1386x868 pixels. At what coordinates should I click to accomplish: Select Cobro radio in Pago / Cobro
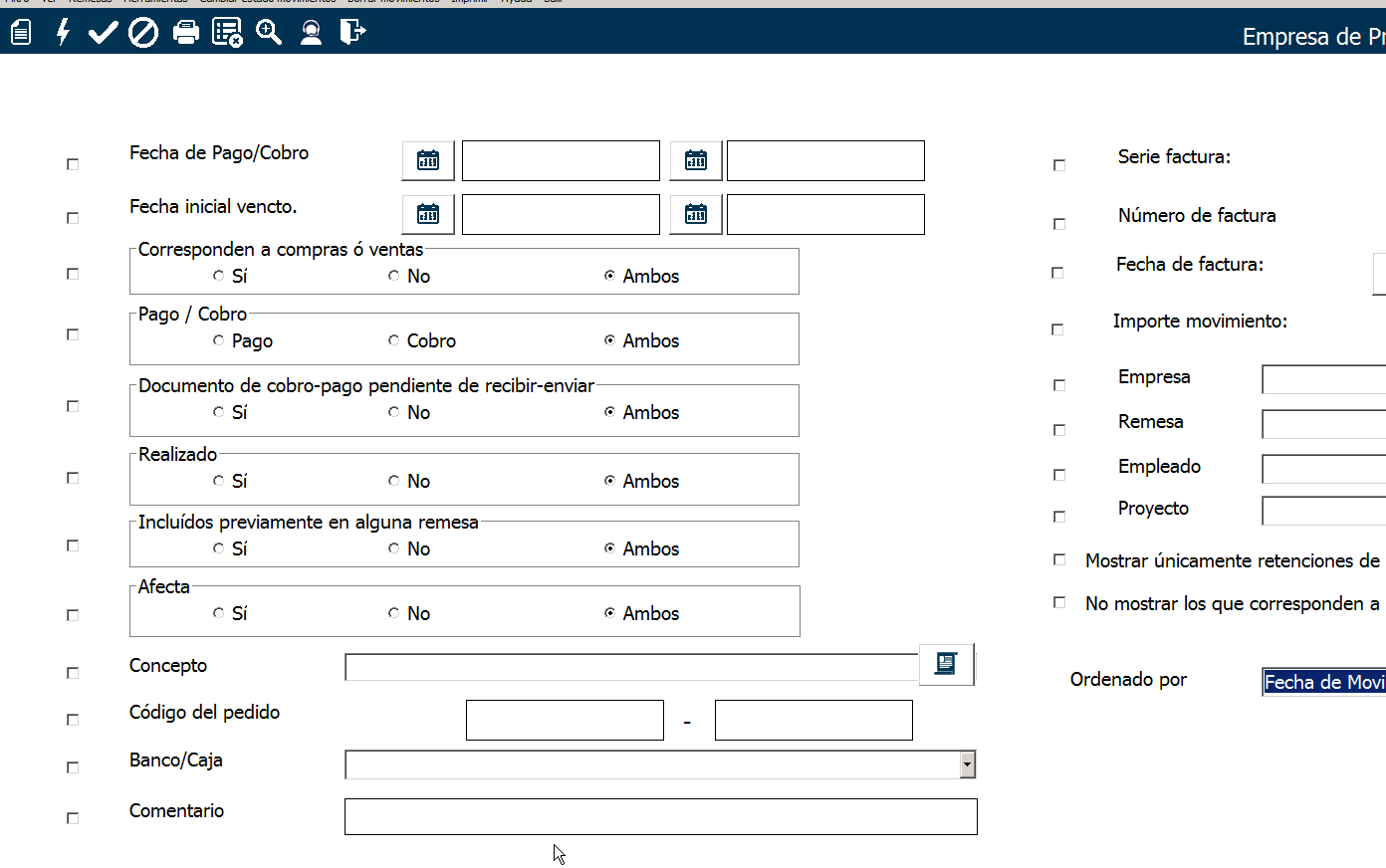(394, 340)
